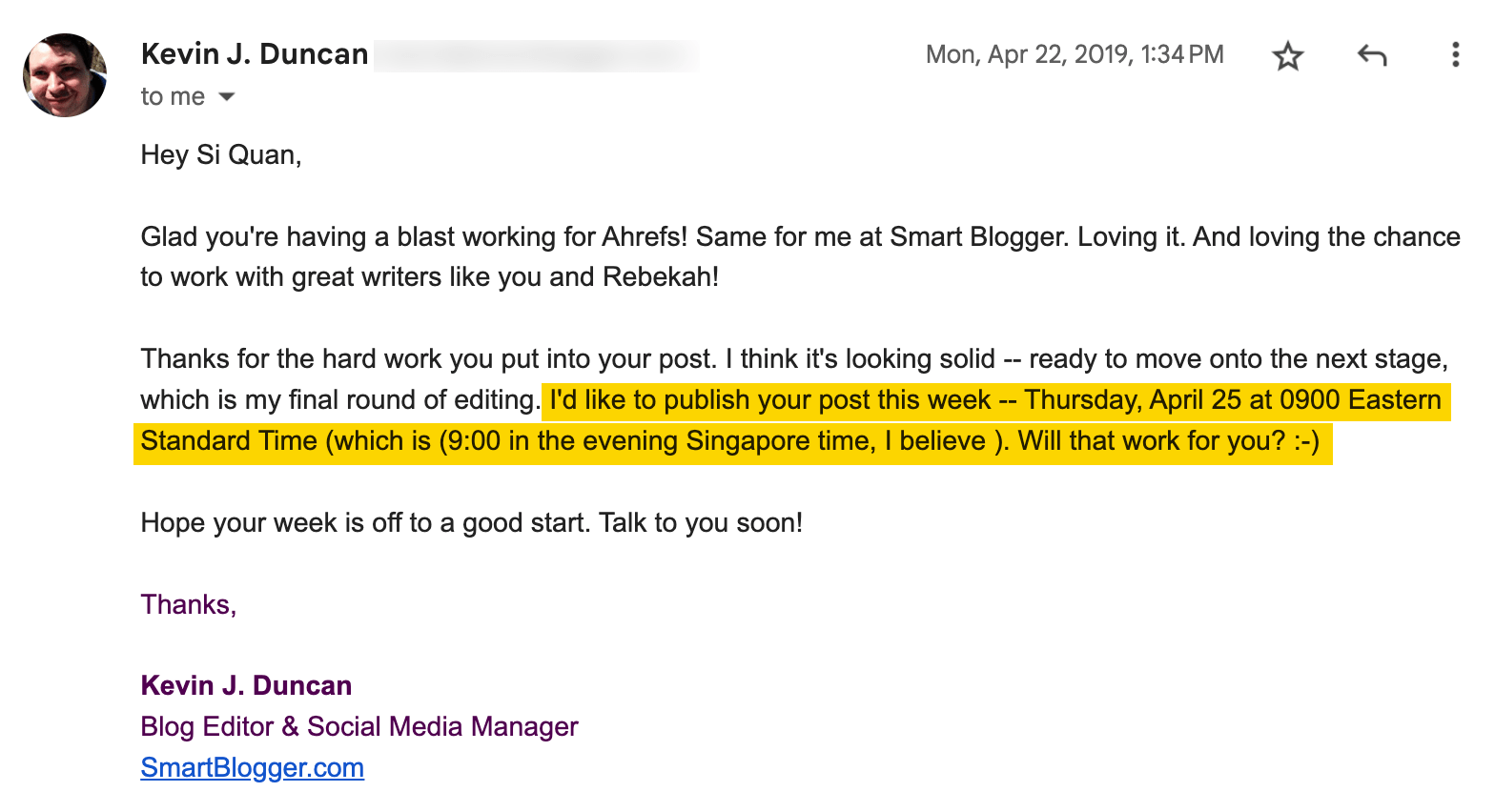Open the more options three-dot menu
Screen dimensions: 1495x812
tap(1456, 55)
